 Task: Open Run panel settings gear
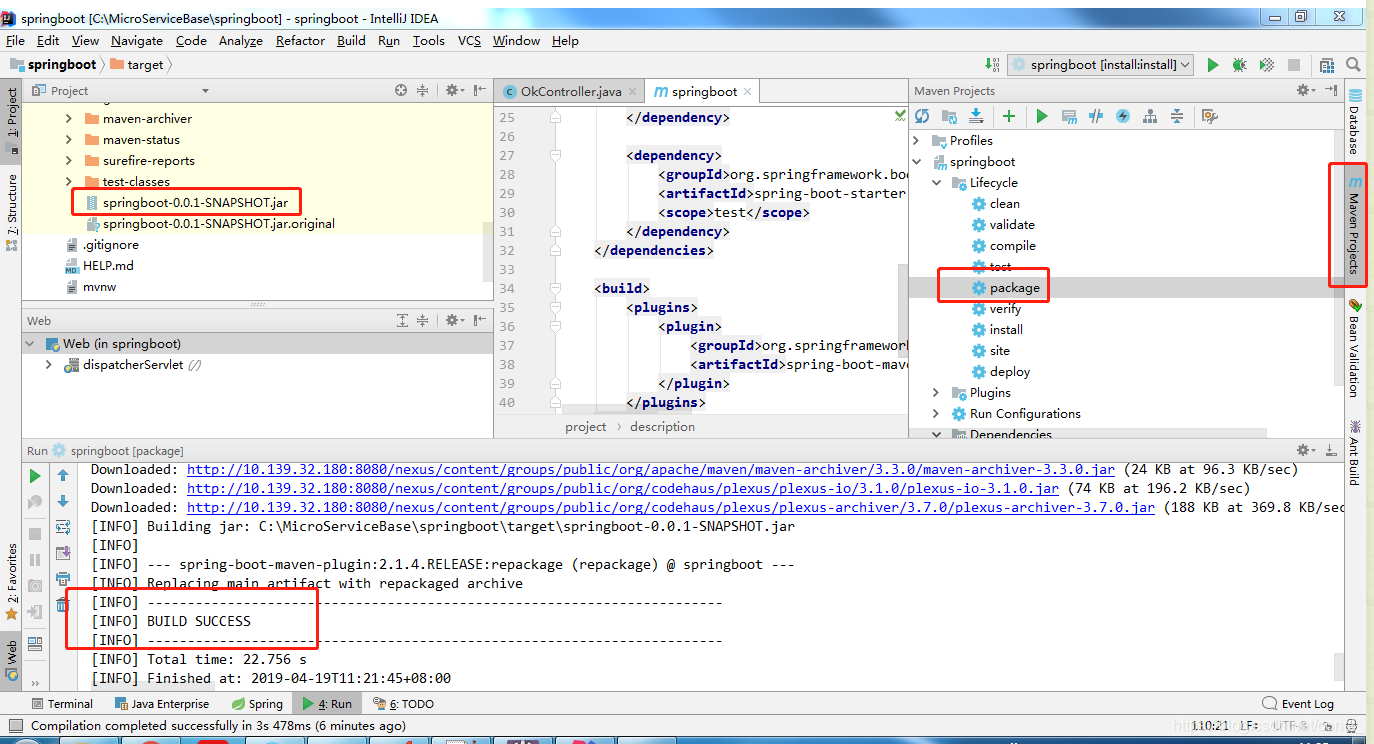point(1306,450)
